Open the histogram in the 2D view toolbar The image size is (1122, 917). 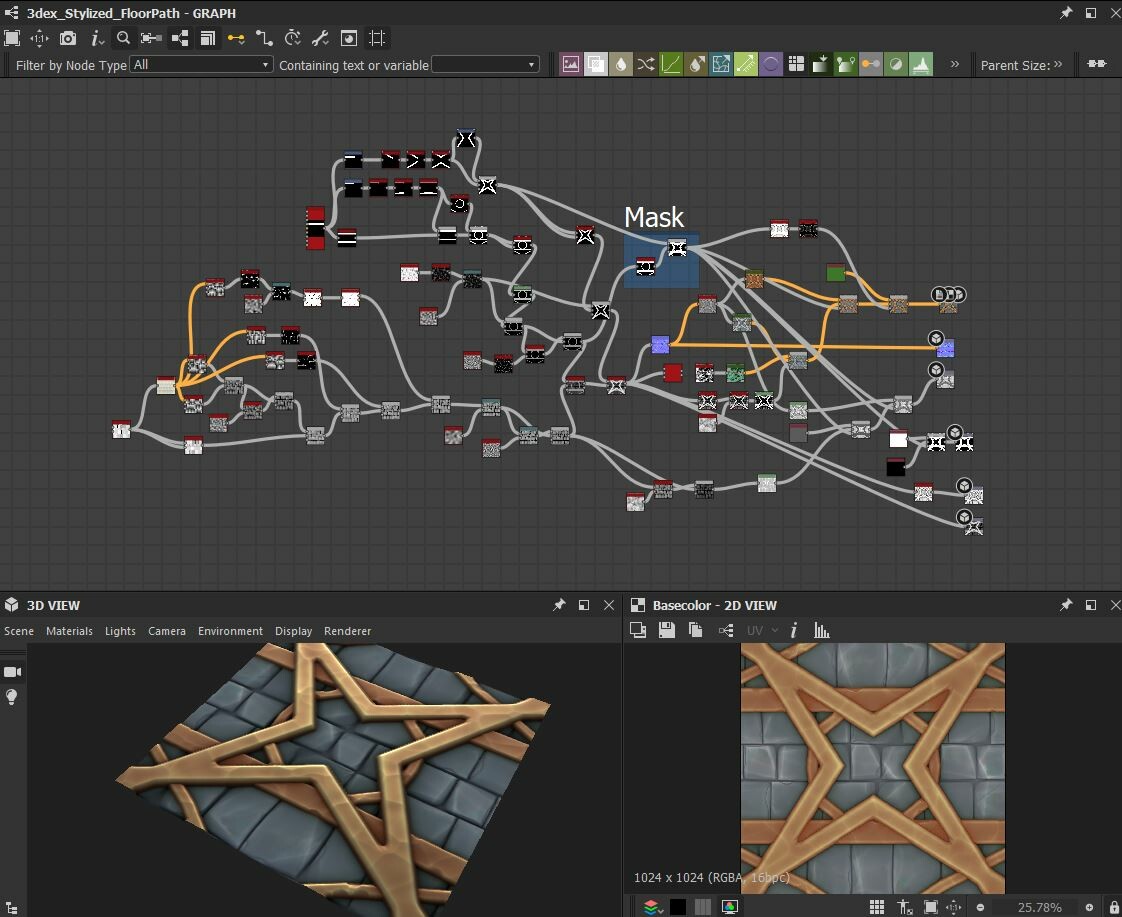point(821,630)
